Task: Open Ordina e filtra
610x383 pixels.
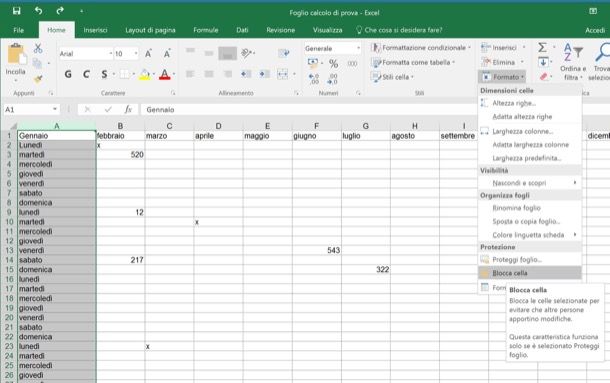Action: tap(573, 61)
